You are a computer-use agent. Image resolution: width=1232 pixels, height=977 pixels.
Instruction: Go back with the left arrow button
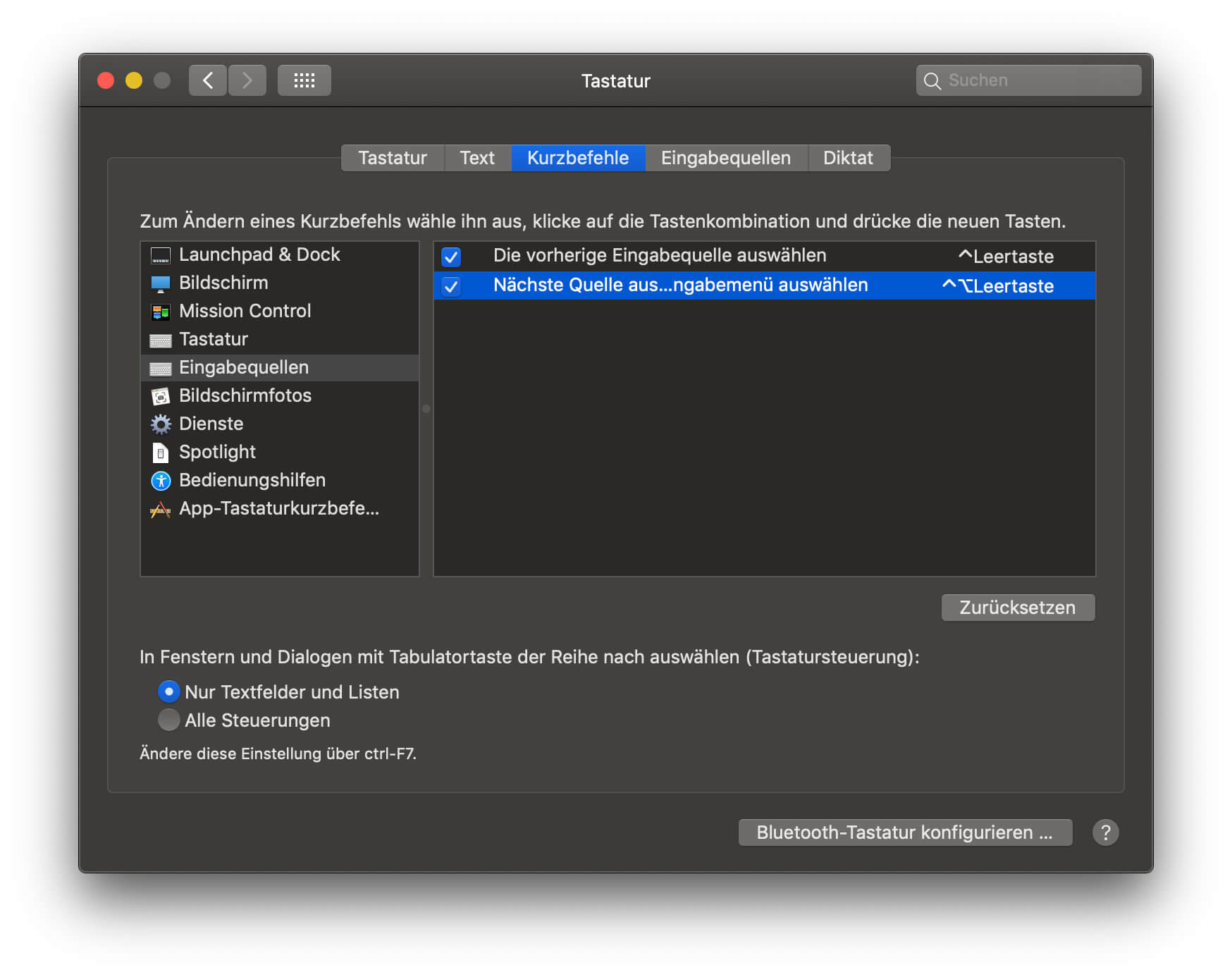point(207,80)
